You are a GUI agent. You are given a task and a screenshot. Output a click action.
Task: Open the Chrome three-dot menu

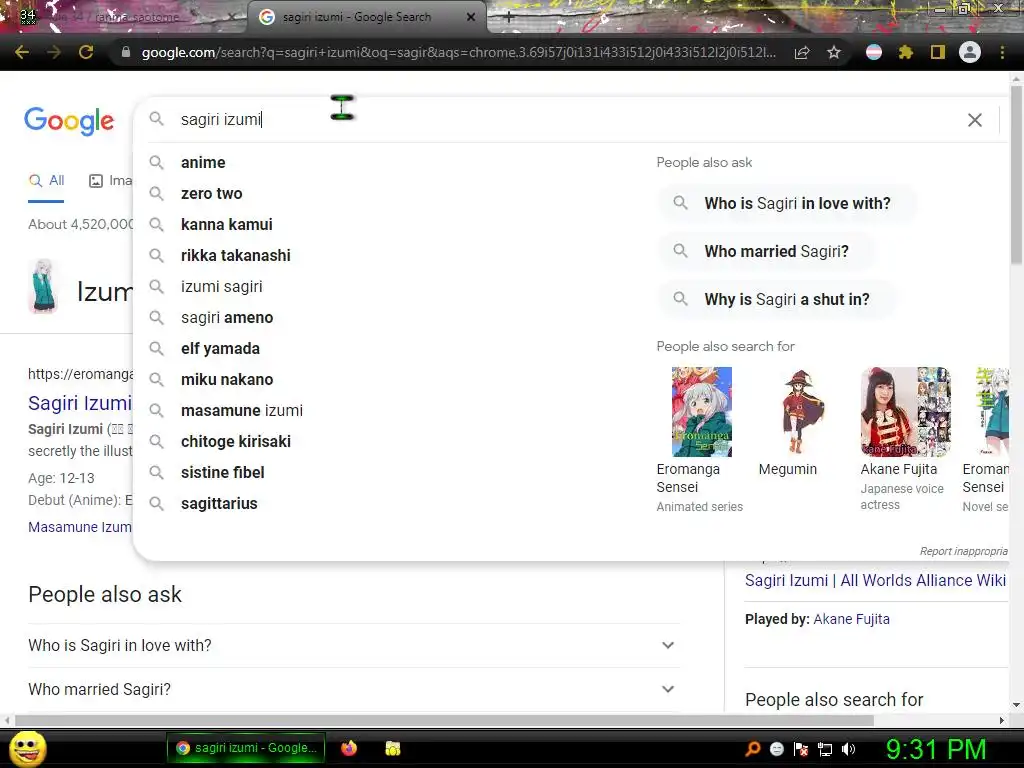(1002, 52)
